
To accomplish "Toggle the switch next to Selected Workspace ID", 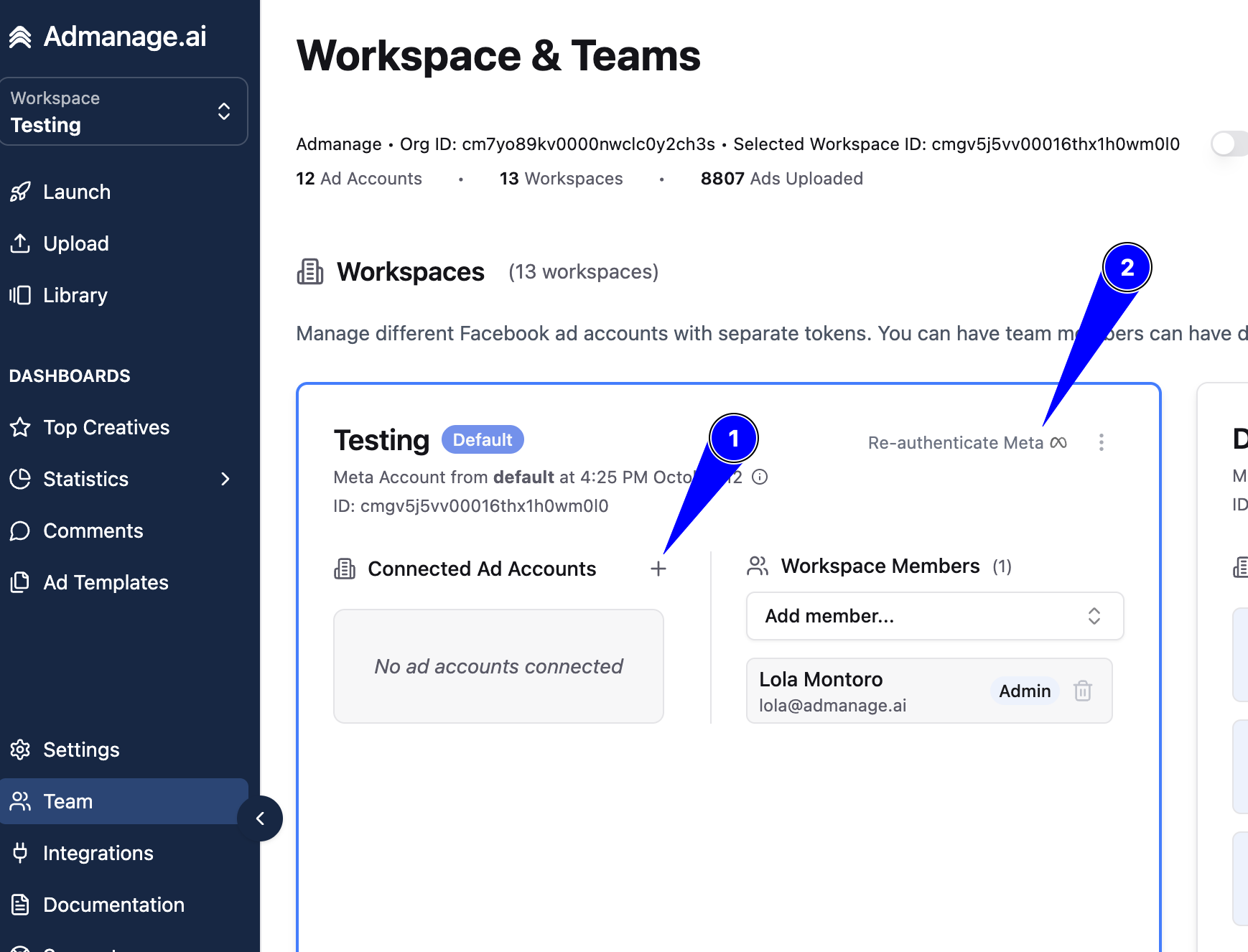I will (1229, 144).
